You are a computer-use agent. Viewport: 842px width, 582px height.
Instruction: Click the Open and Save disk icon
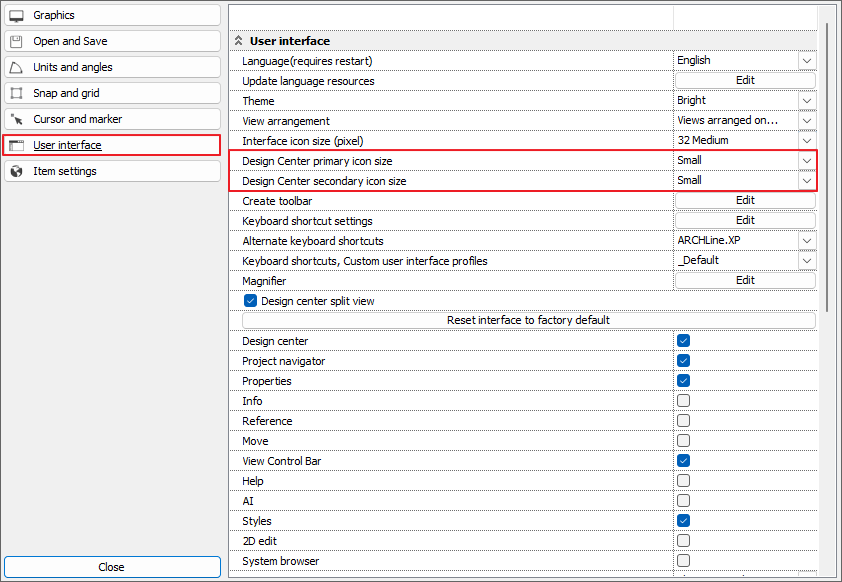pyautogui.click(x=17, y=41)
